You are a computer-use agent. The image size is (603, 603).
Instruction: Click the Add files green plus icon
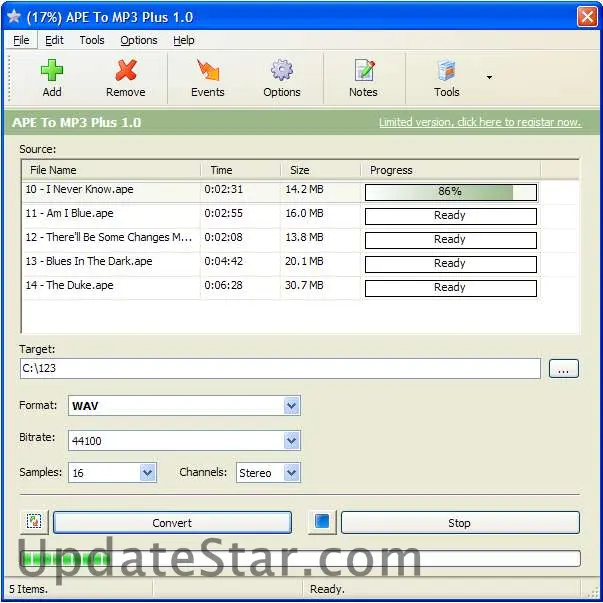coord(52,70)
